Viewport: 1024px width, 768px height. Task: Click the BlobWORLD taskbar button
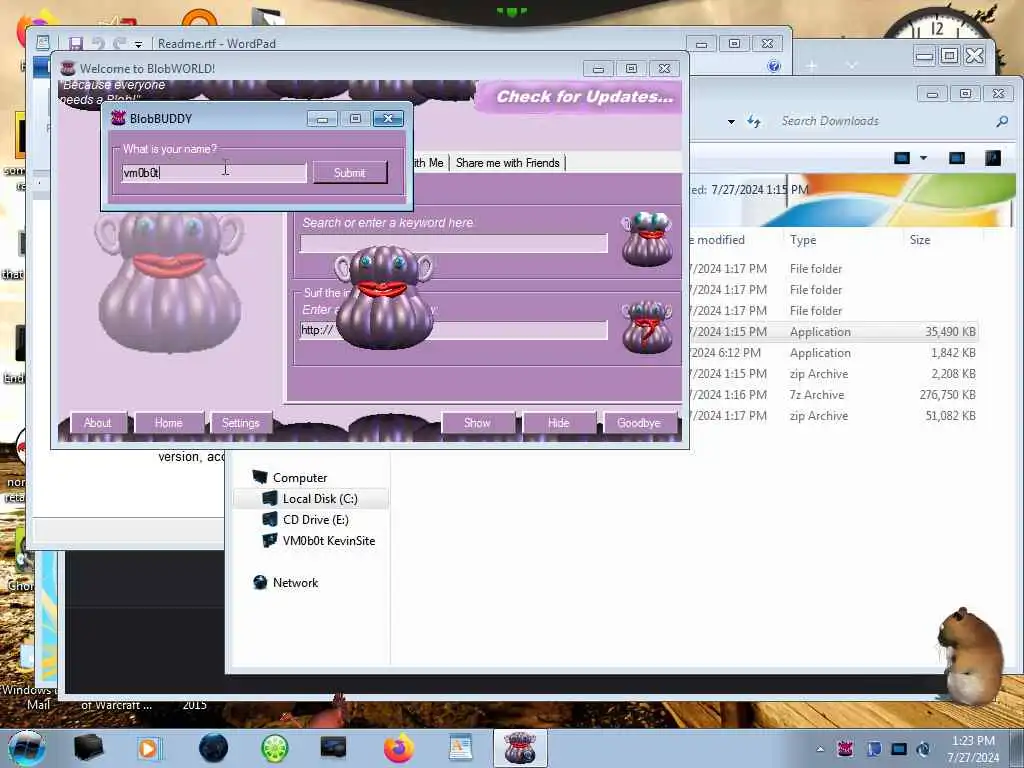[520, 748]
